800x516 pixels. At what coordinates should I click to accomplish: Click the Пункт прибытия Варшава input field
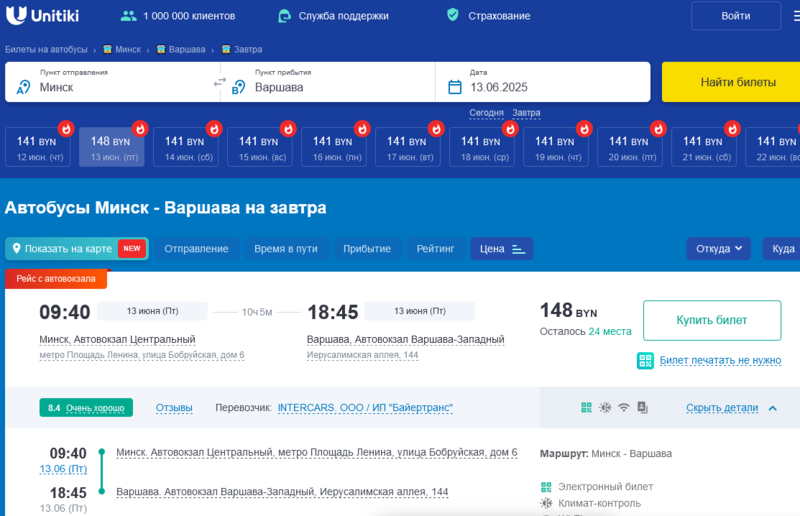330,87
